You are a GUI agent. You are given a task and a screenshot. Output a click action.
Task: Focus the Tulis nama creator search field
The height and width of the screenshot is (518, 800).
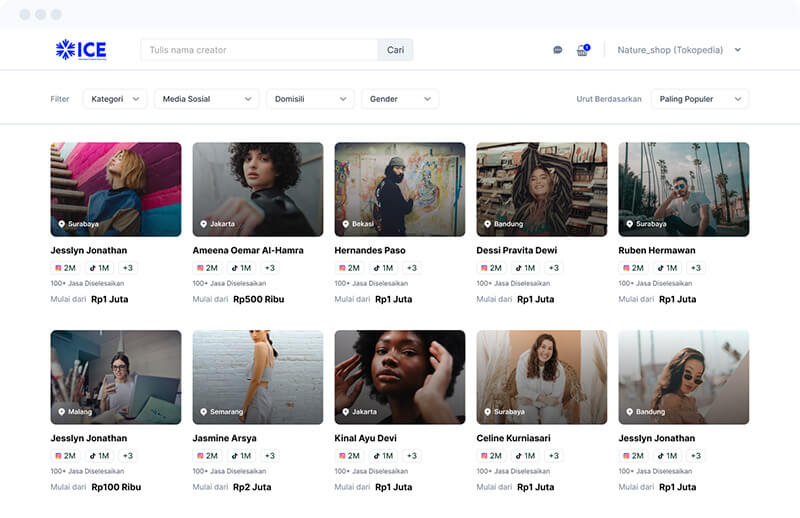260,50
